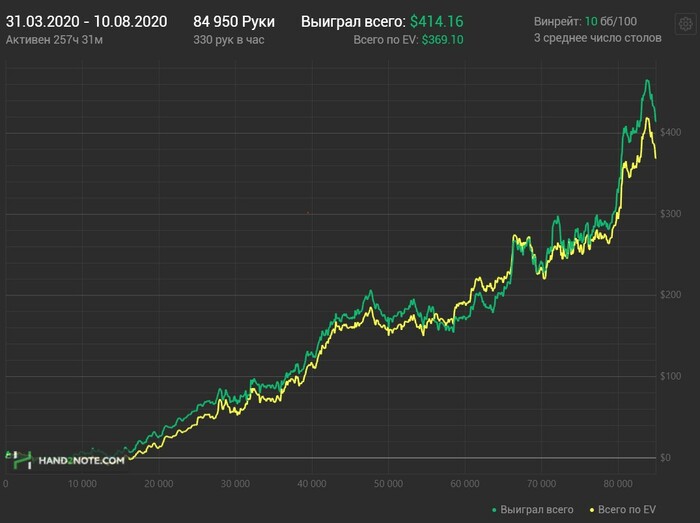Screen dimensions: 700x523
Task: Click the 20 000 x-axis label
Action: point(158,484)
